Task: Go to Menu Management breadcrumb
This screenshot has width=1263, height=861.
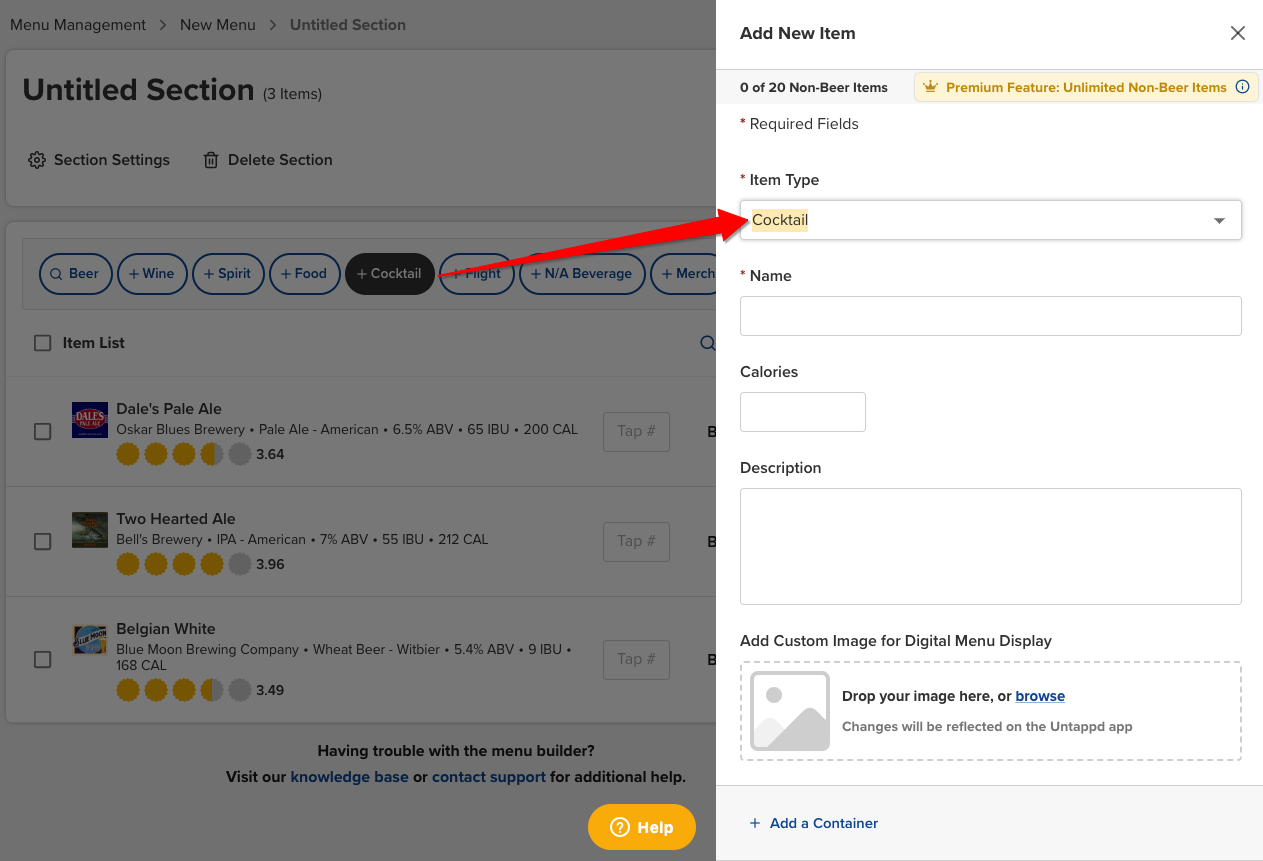Action: pyautogui.click(x=78, y=25)
